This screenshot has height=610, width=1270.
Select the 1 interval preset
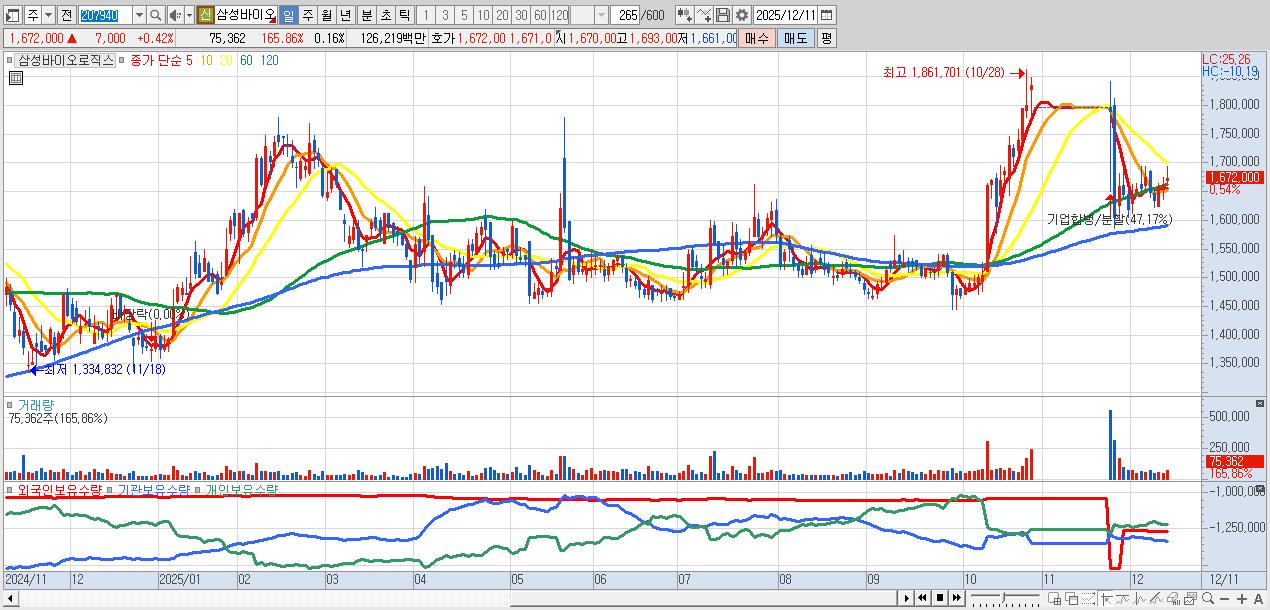[x=426, y=15]
